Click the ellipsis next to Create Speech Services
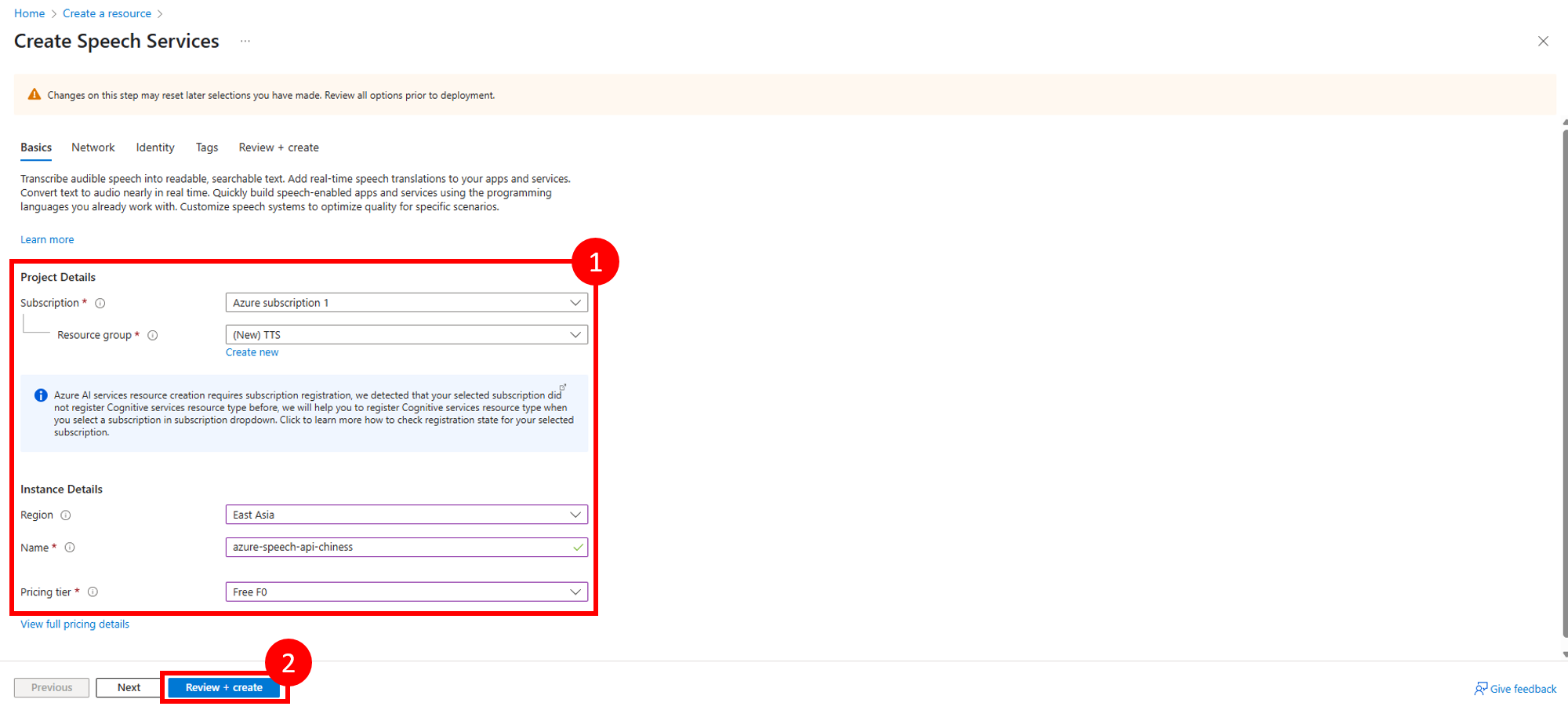 tap(245, 42)
